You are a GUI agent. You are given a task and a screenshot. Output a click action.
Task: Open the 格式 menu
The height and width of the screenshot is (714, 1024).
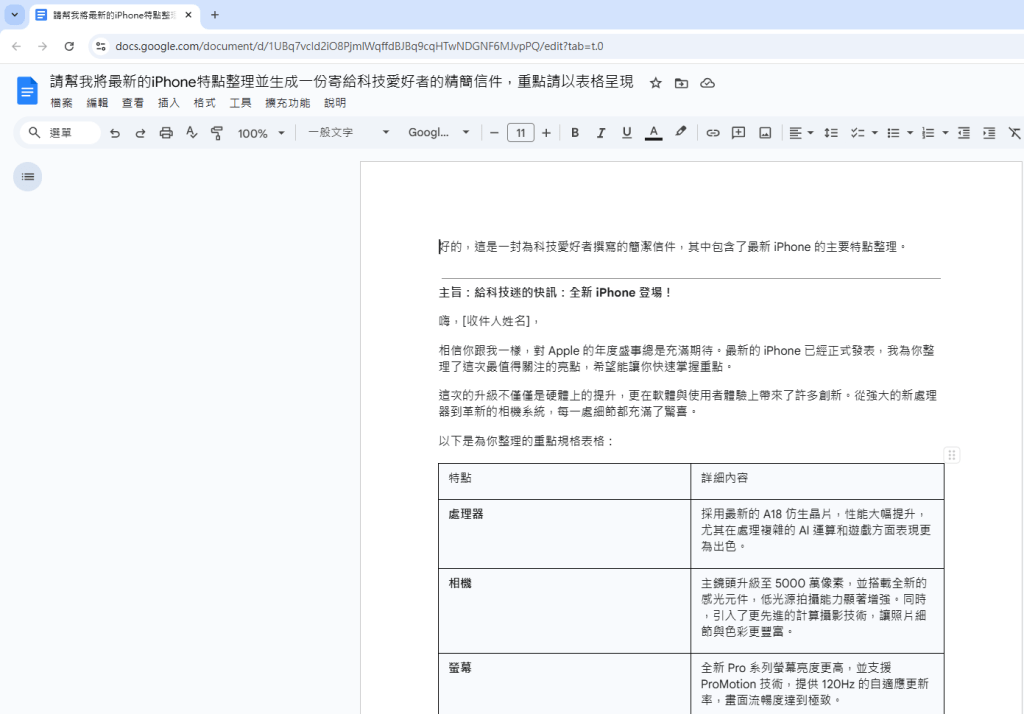(204, 103)
